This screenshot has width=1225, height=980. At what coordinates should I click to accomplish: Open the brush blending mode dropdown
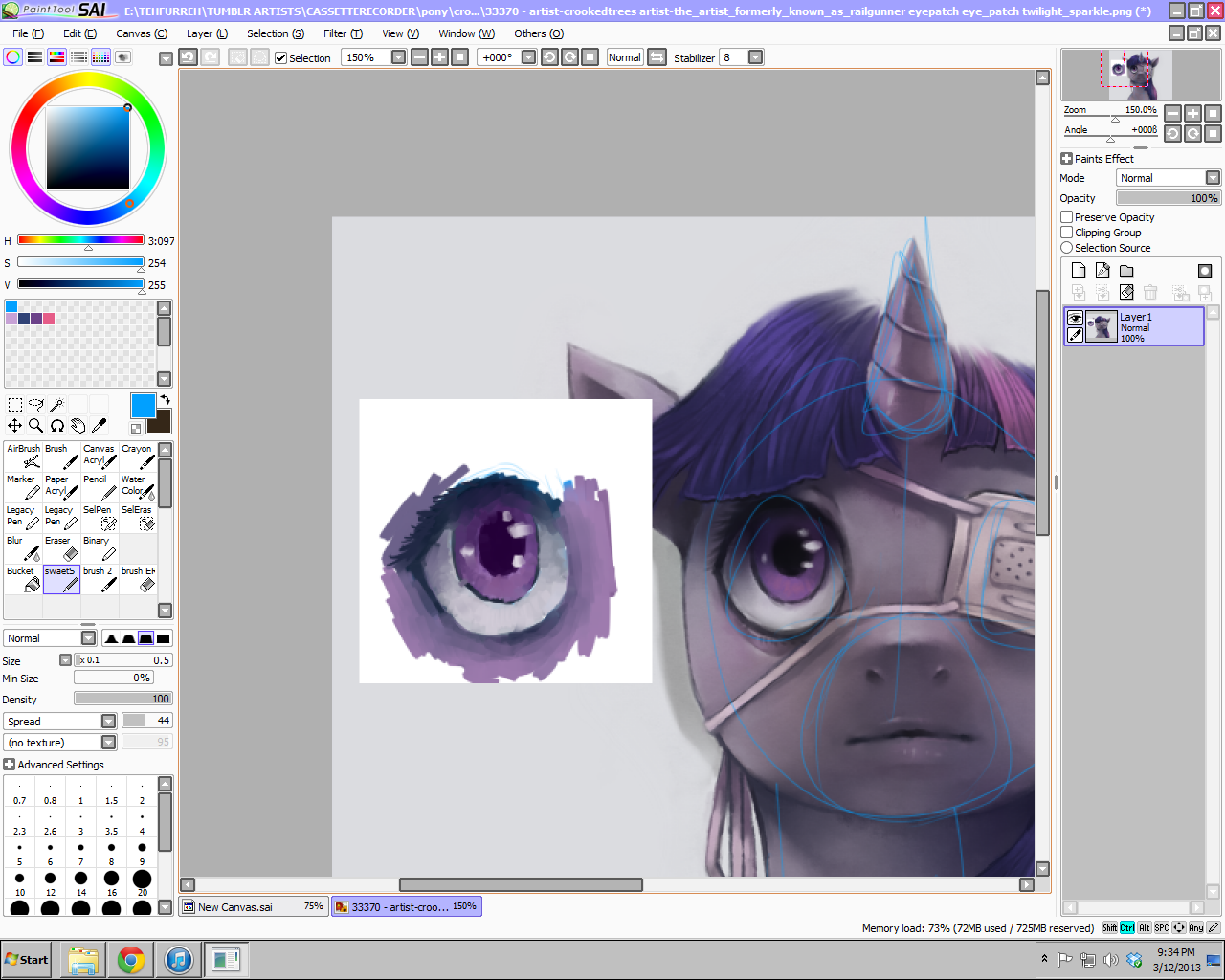coord(89,638)
